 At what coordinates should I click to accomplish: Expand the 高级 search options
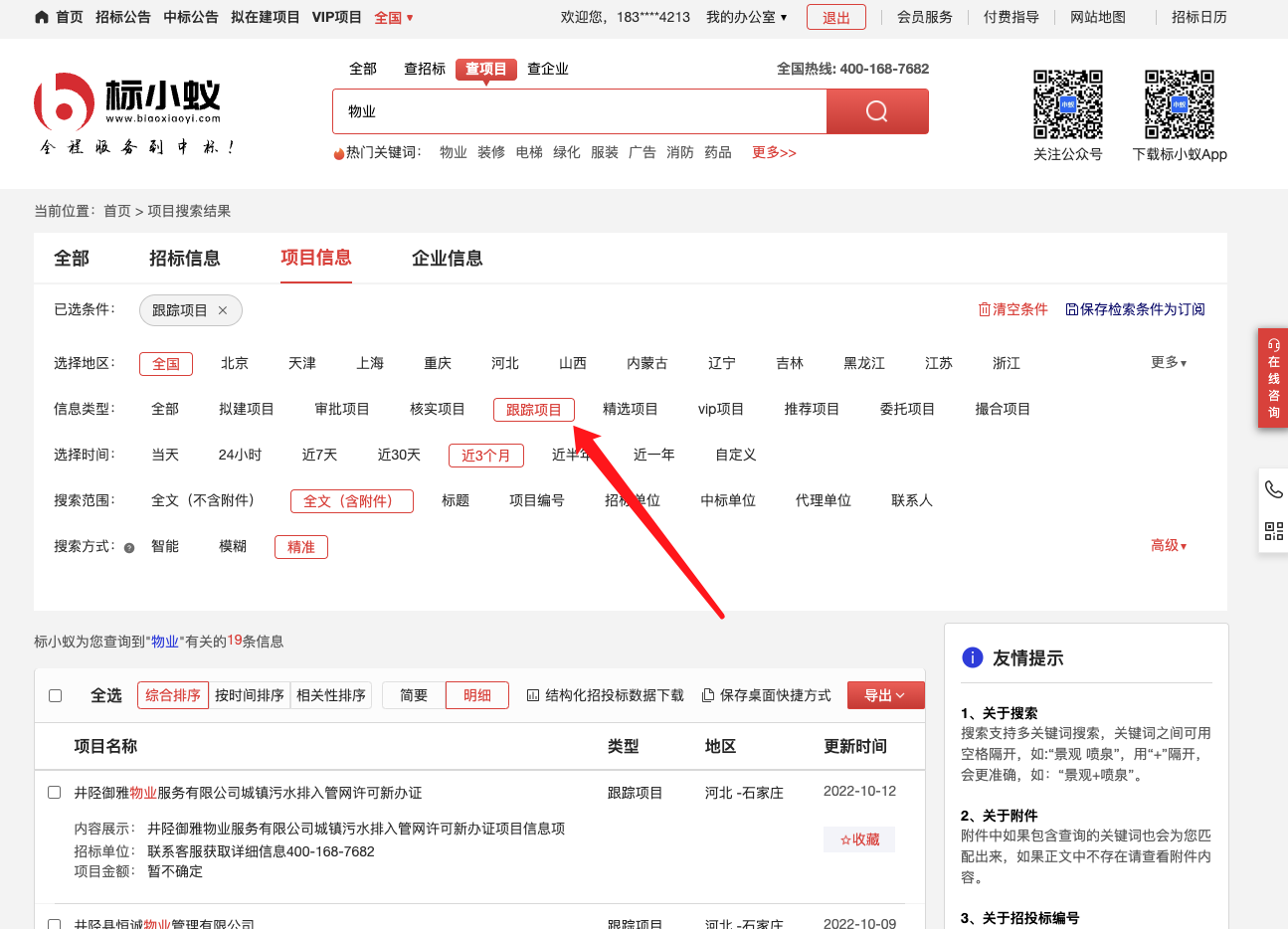pyautogui.click(x=1168, y=545)
